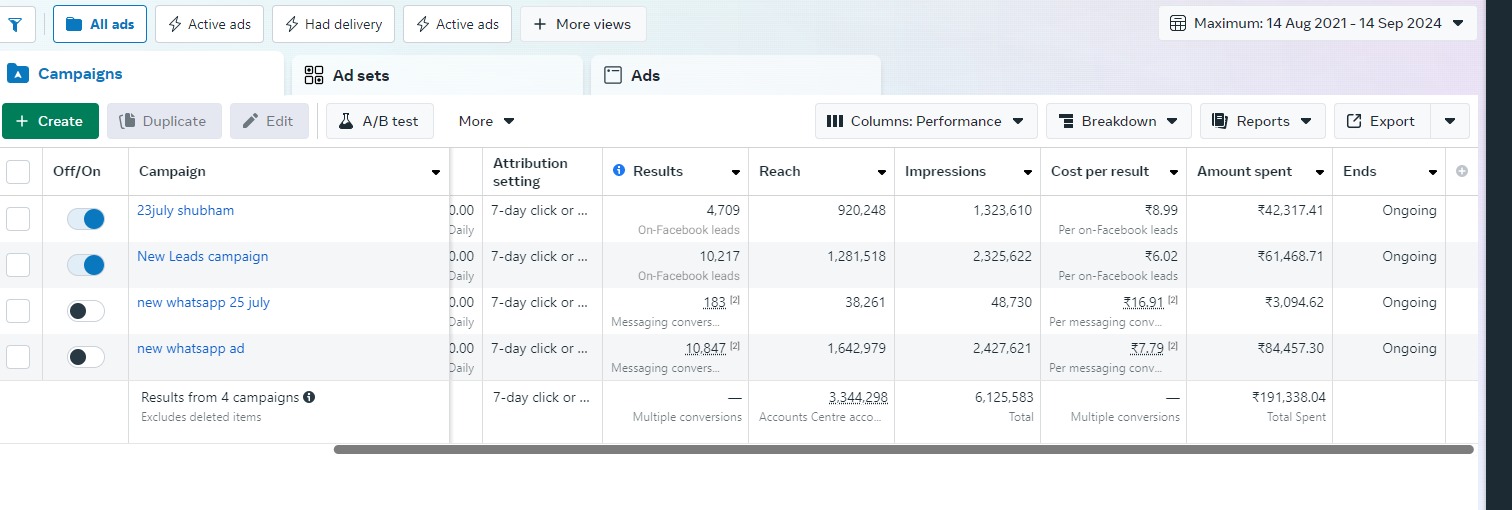
Task: Click the Results column info icon
Action: tap(619, 171)
